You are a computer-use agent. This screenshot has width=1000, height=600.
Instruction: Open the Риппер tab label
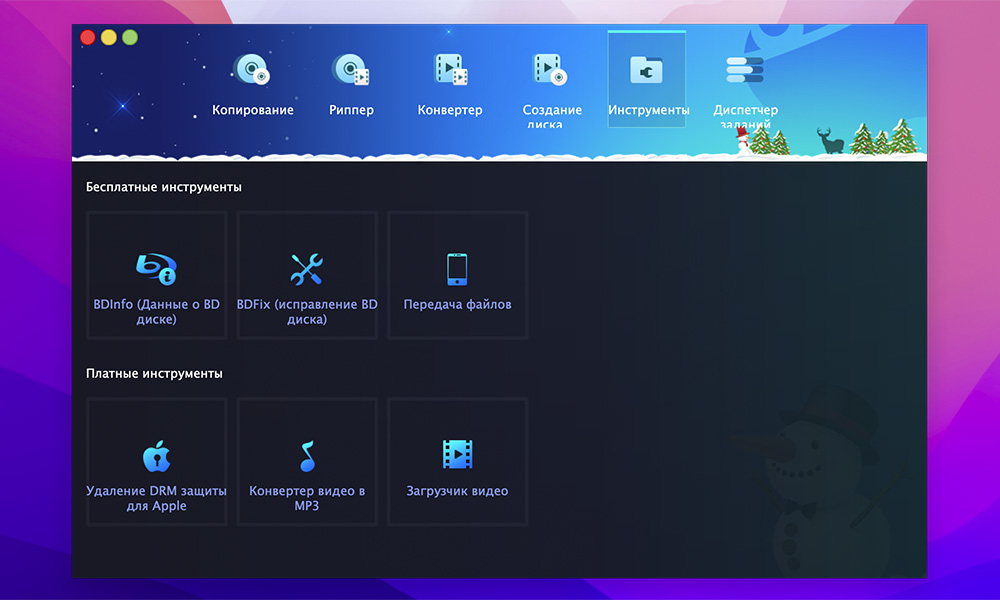pyautogui.click(x=351, y=110)
